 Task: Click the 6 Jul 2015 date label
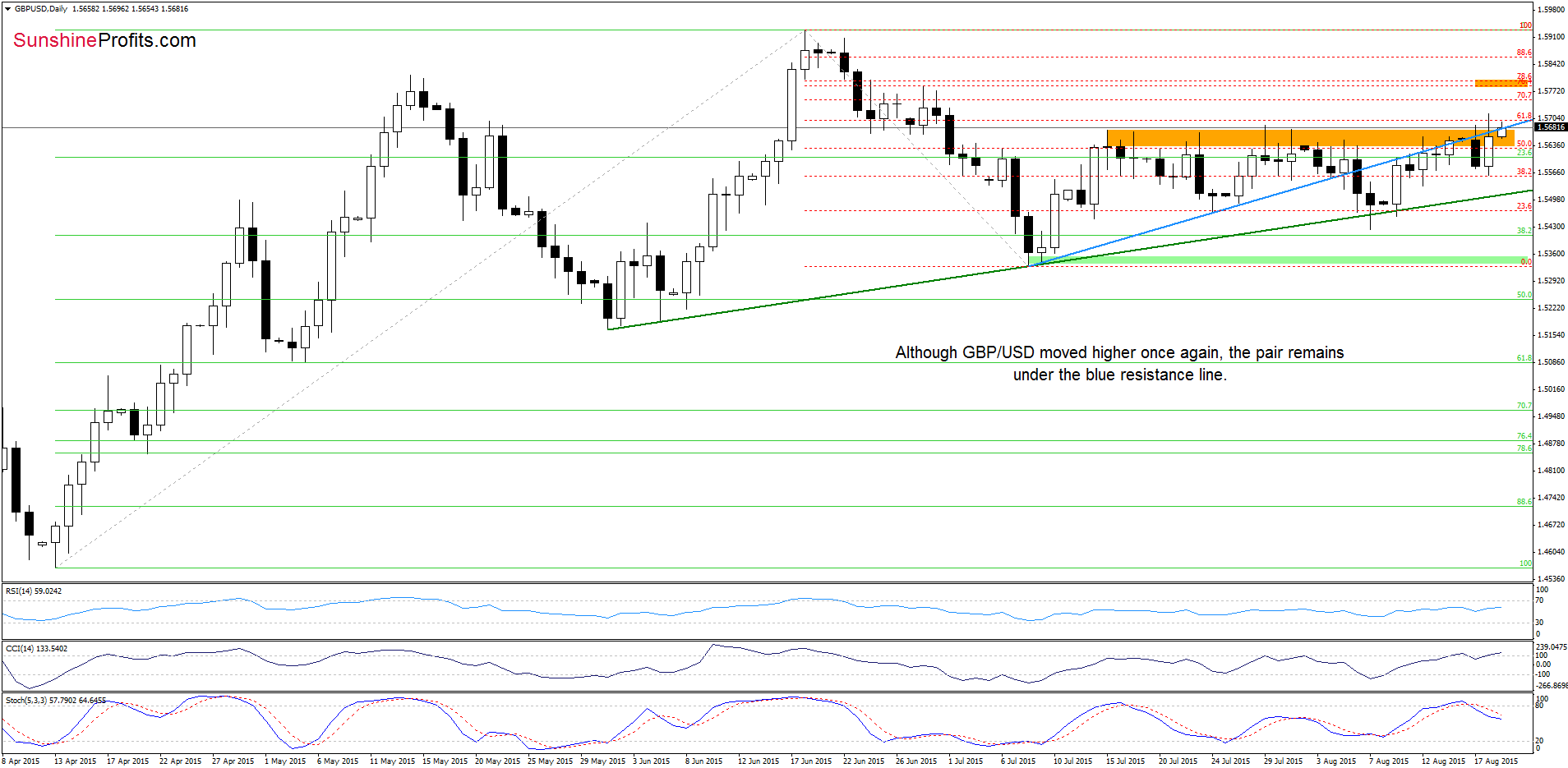coord(1018,761)
